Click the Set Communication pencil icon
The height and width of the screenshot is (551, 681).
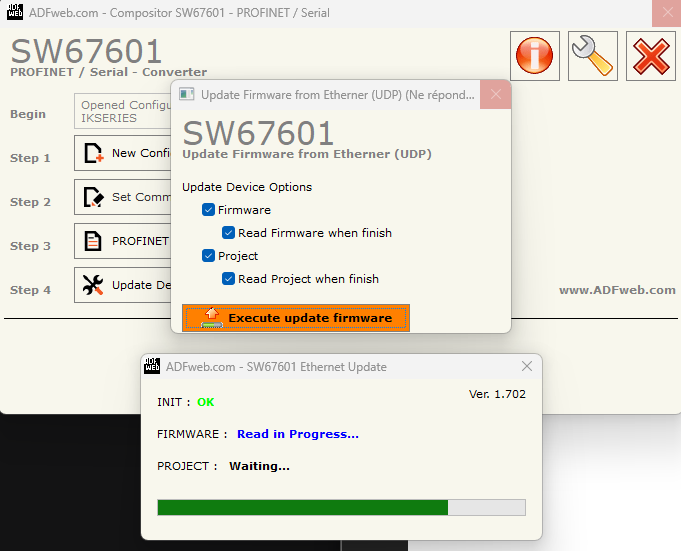coord(93,197)
